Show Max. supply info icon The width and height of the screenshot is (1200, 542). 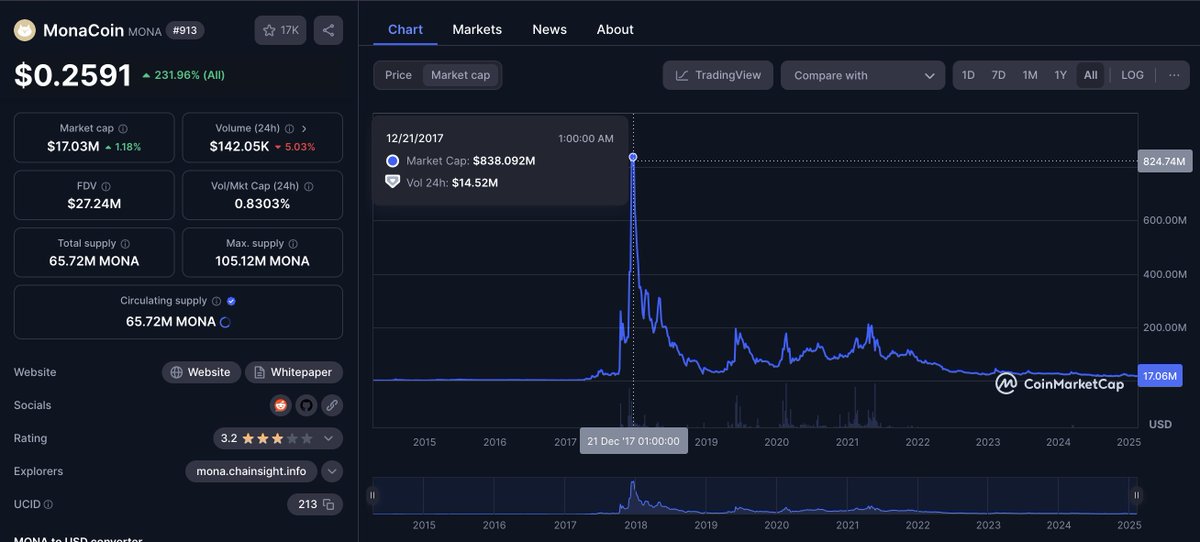point(295,244)
